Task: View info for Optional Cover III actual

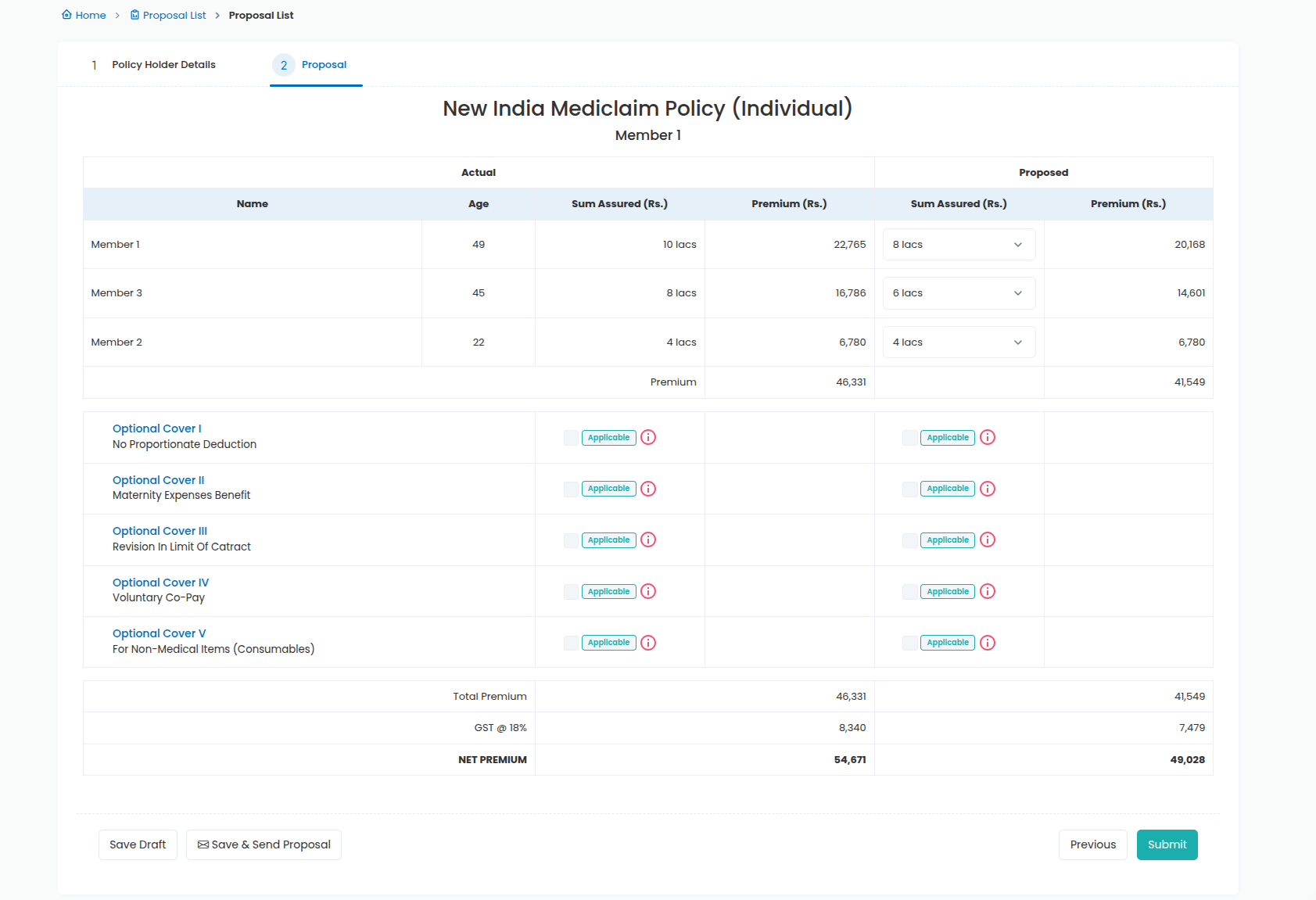Action: tap(648, 540)
